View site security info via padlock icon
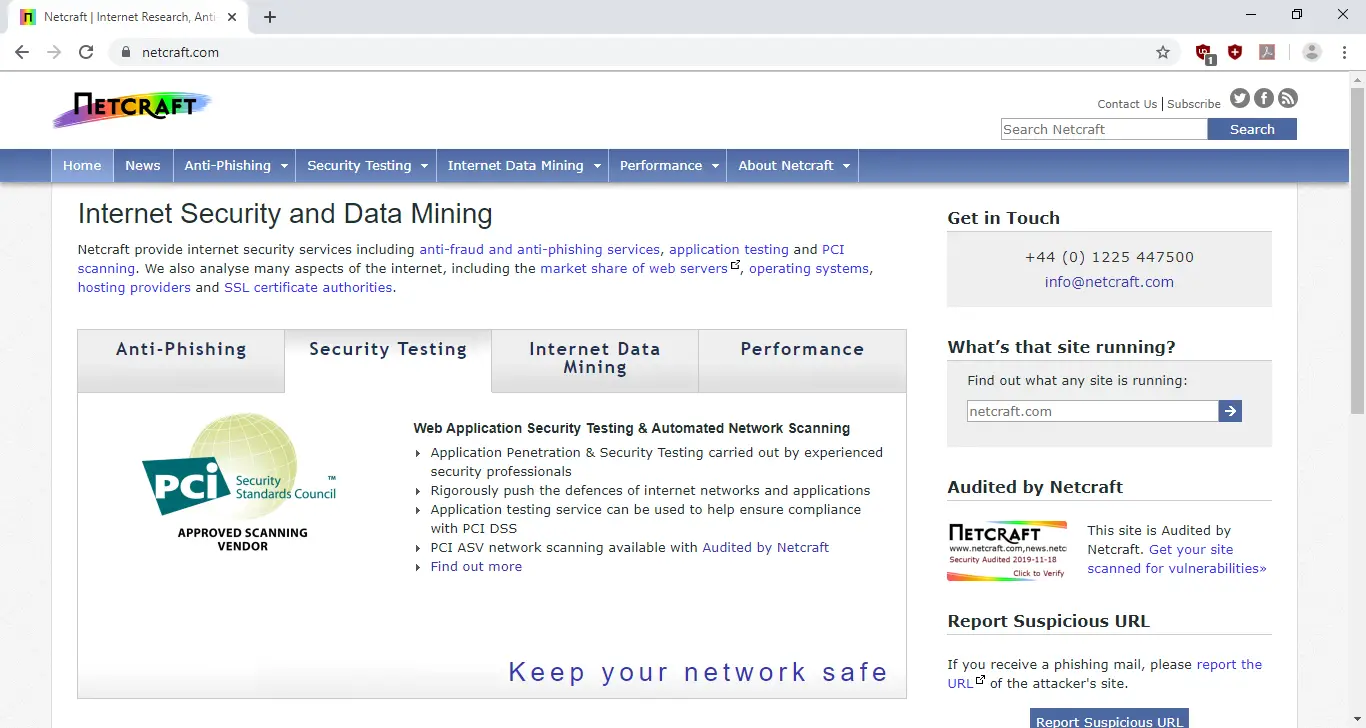 pyautogui.click(x=125, y=52)
